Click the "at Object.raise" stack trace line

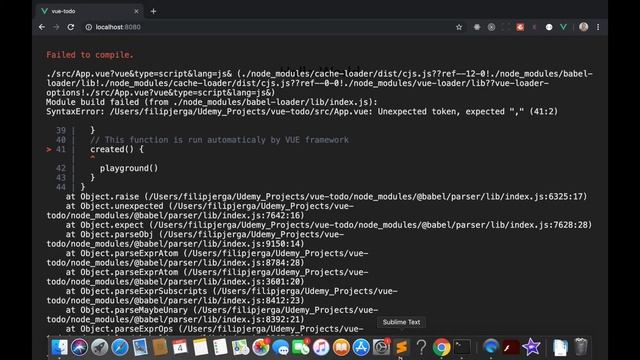click(x=326, y=197)
